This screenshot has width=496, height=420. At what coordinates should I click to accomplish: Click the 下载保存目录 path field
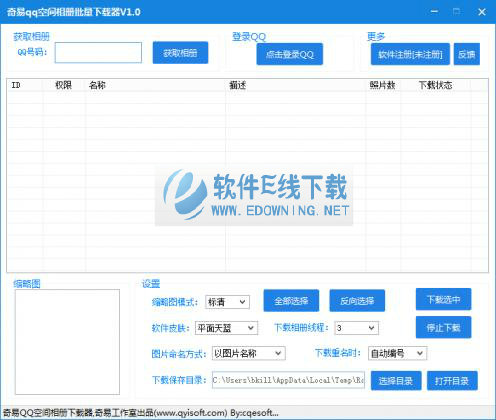point(288,380)
